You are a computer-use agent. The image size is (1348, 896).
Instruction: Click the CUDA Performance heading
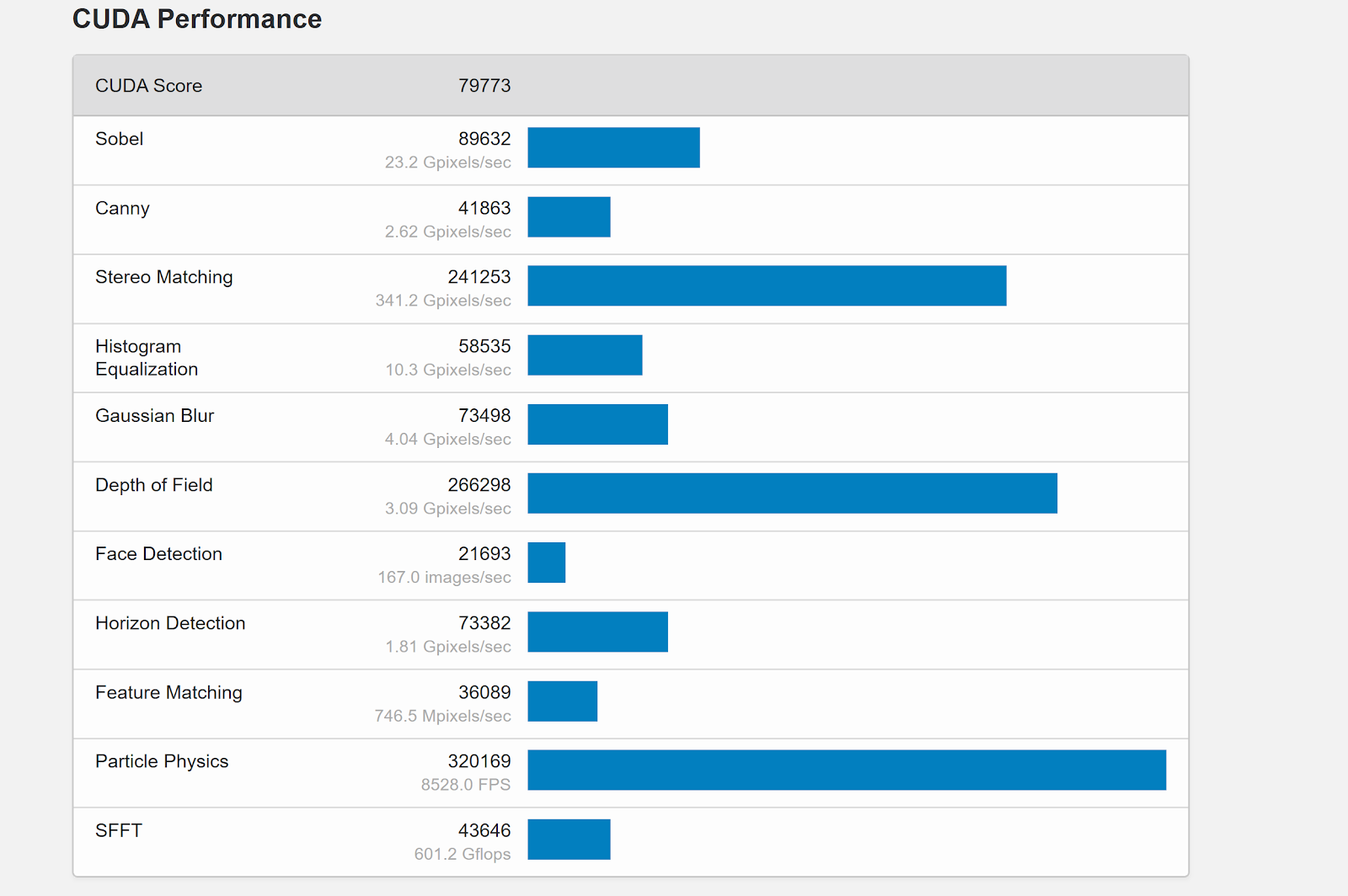point(197,19)
